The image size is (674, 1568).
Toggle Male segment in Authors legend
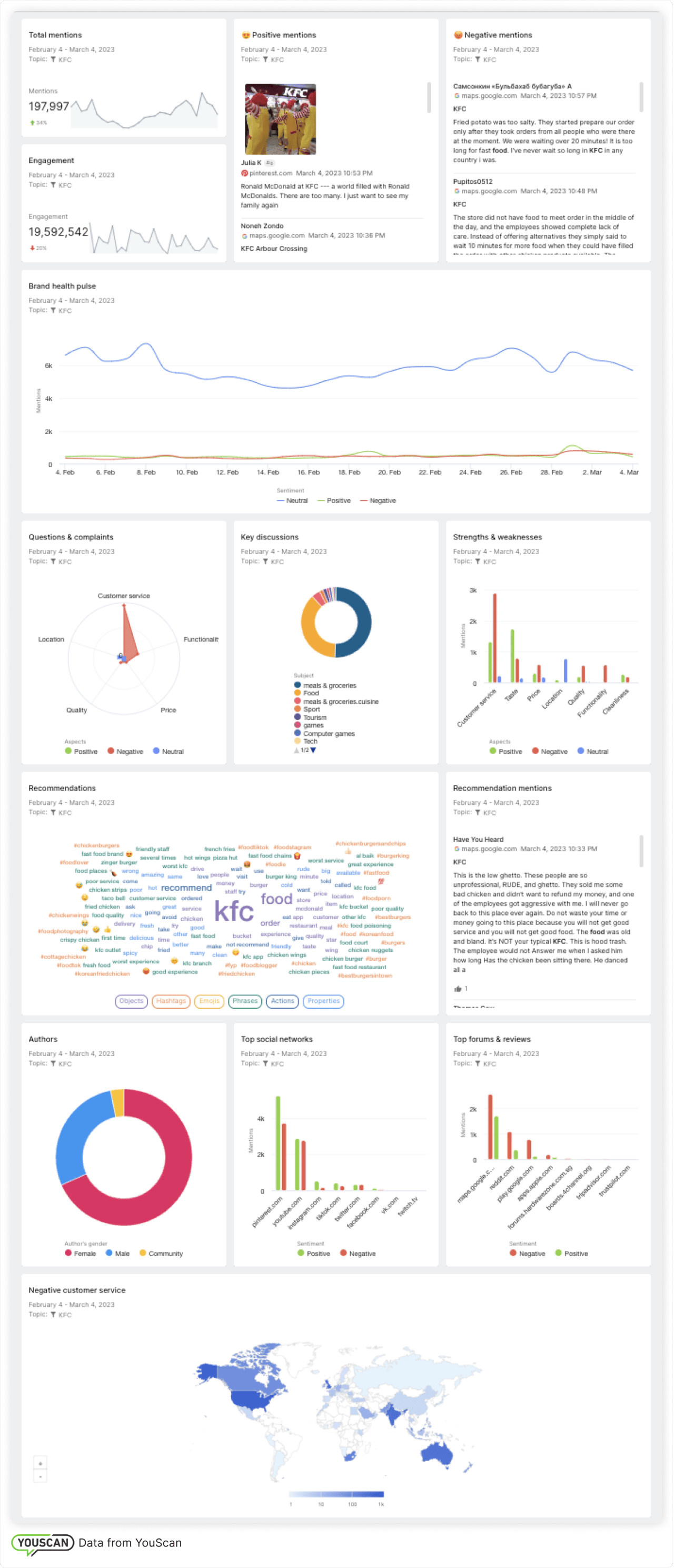[x=118, y=1254]
